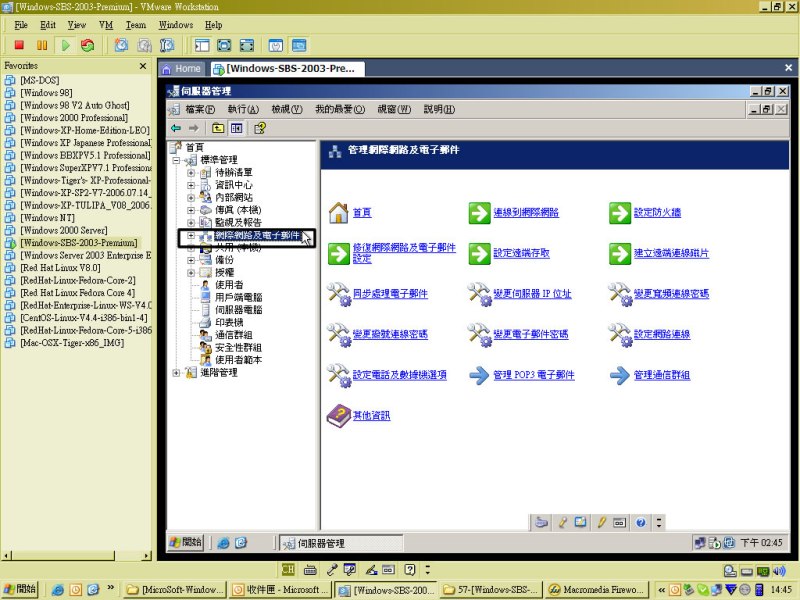
Task: Click the VMware red Power Off button
Action: coord(19,45)
